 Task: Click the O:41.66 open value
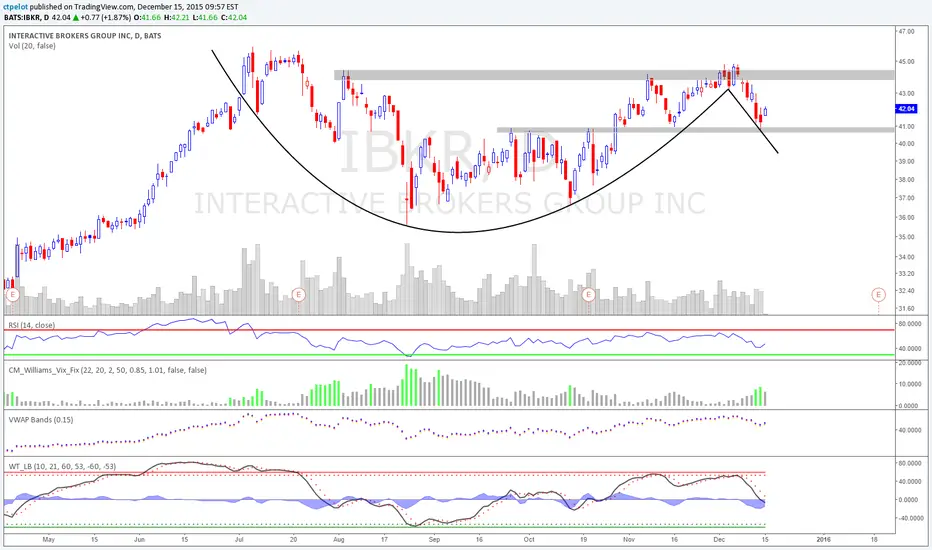coord(145,17)
